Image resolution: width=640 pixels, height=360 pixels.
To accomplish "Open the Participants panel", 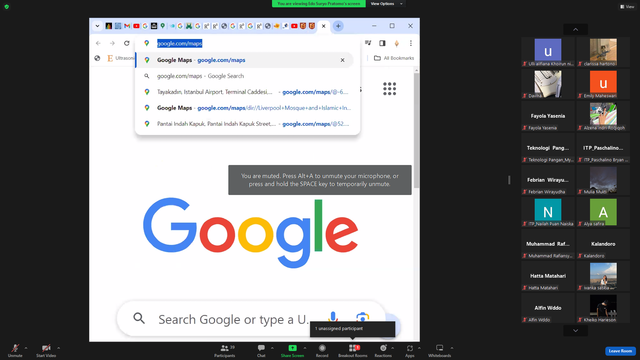I will coord(224,350).
